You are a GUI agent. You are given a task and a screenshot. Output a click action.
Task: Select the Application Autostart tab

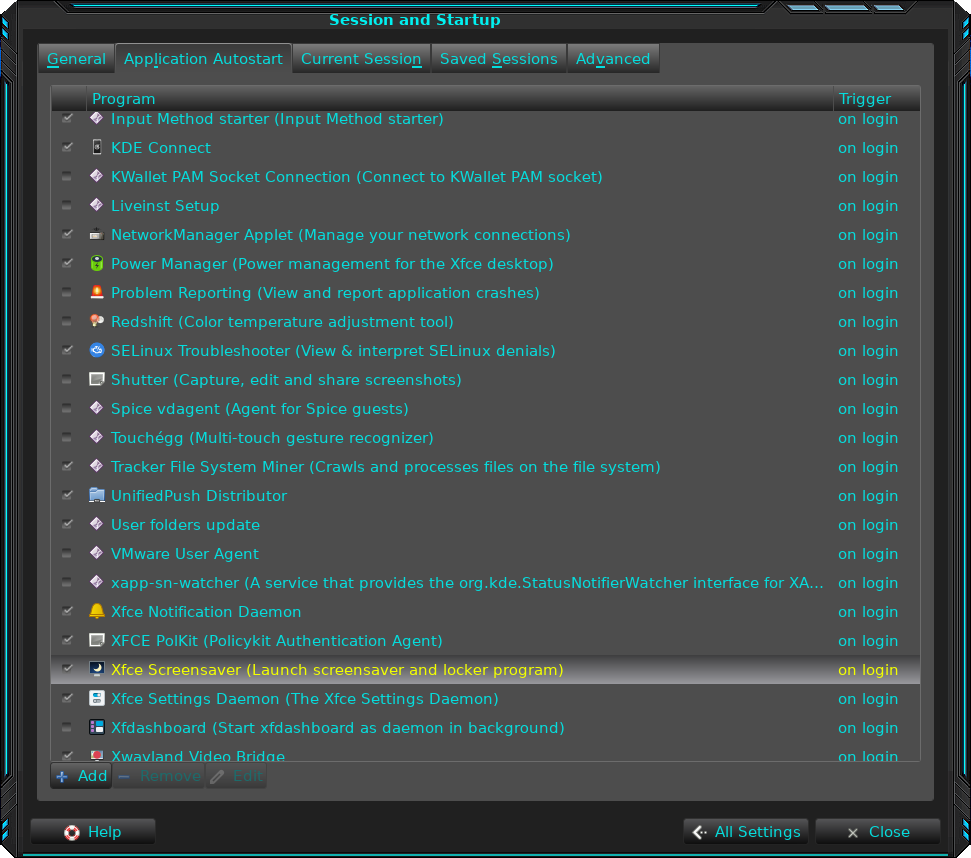[203, 59]
